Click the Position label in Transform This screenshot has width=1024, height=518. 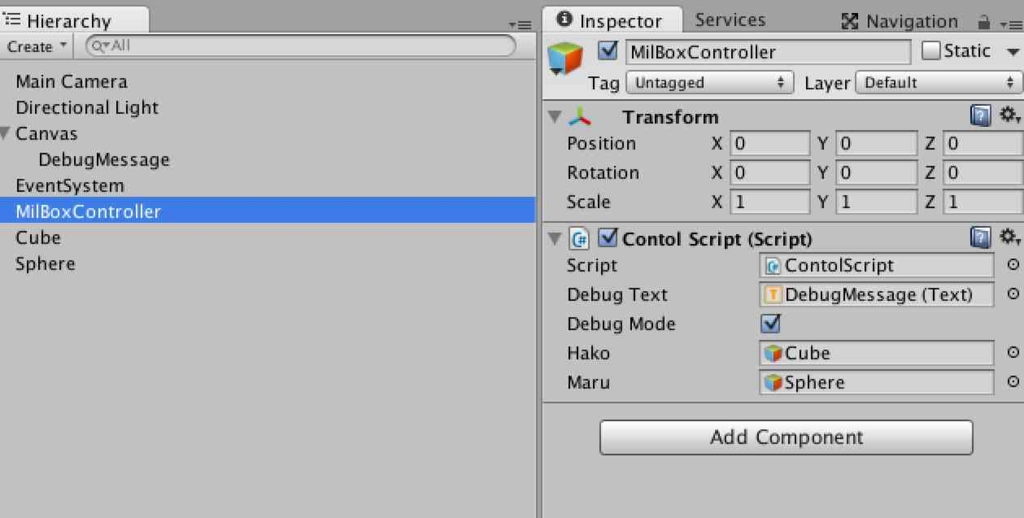tap(601, 144)
